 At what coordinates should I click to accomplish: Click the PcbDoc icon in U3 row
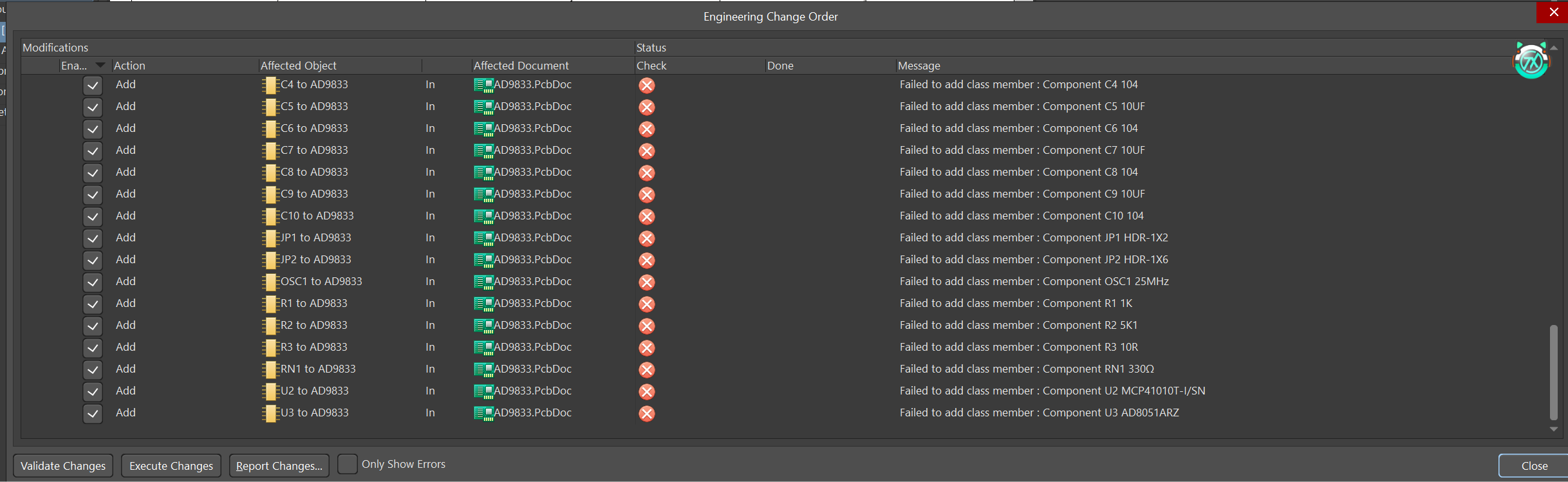pos(483,413)
